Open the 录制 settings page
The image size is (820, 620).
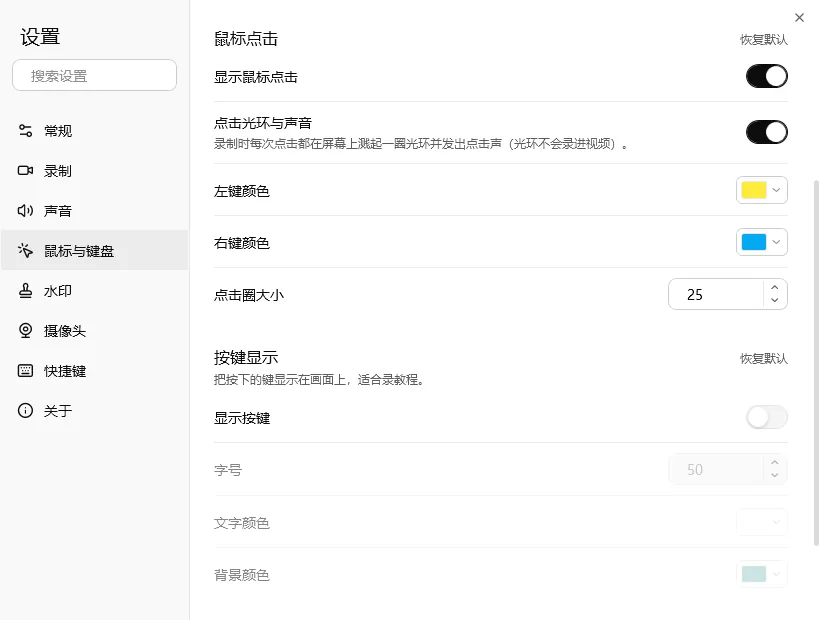(x=94, y=170)
